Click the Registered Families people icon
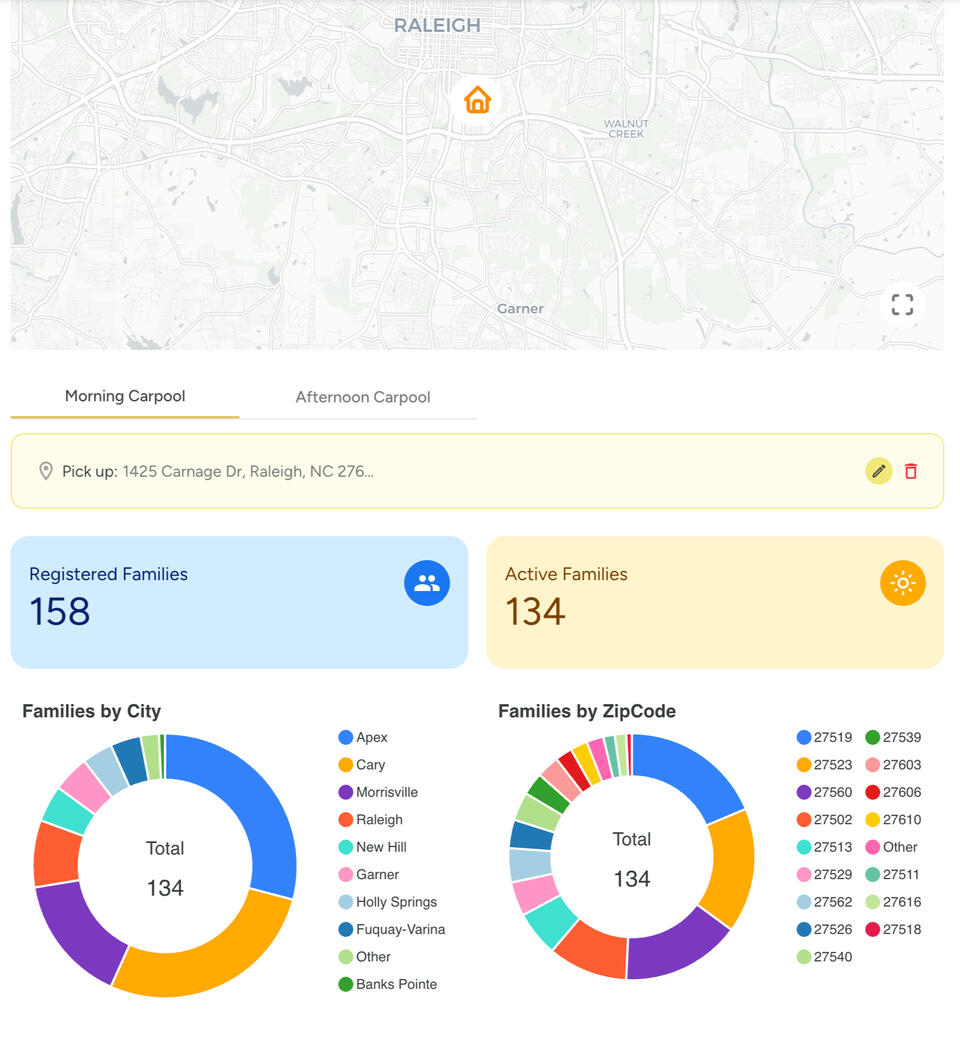 (x=427, y=583)
